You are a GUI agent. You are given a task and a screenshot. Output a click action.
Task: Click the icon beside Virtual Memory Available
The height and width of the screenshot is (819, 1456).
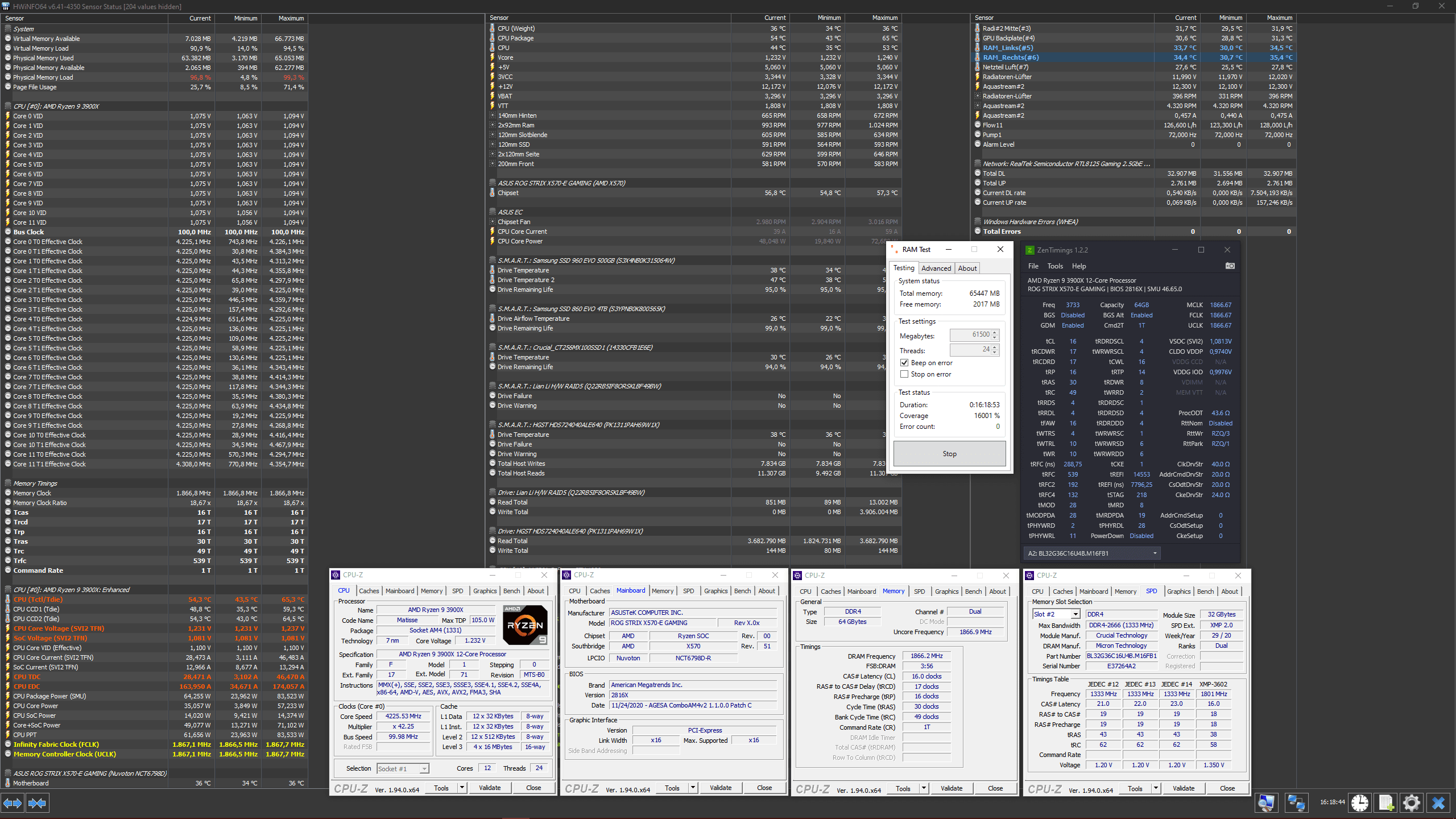8,39
